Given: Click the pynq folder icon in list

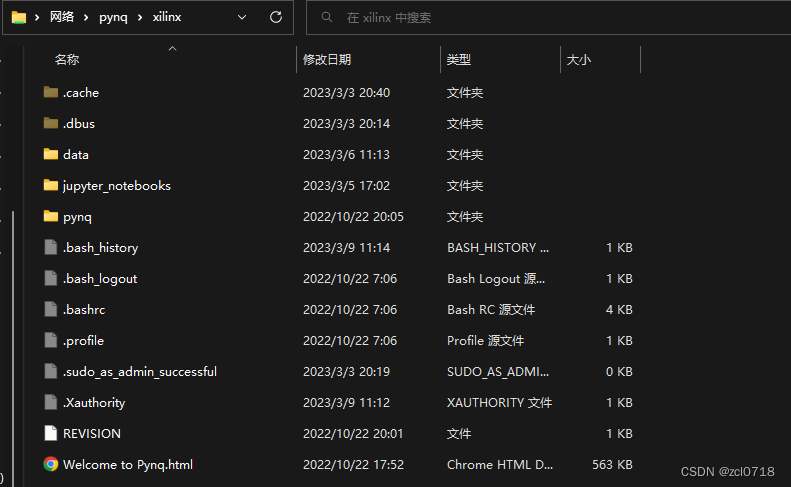Looking at the screenshot, I should click(50, 216).
